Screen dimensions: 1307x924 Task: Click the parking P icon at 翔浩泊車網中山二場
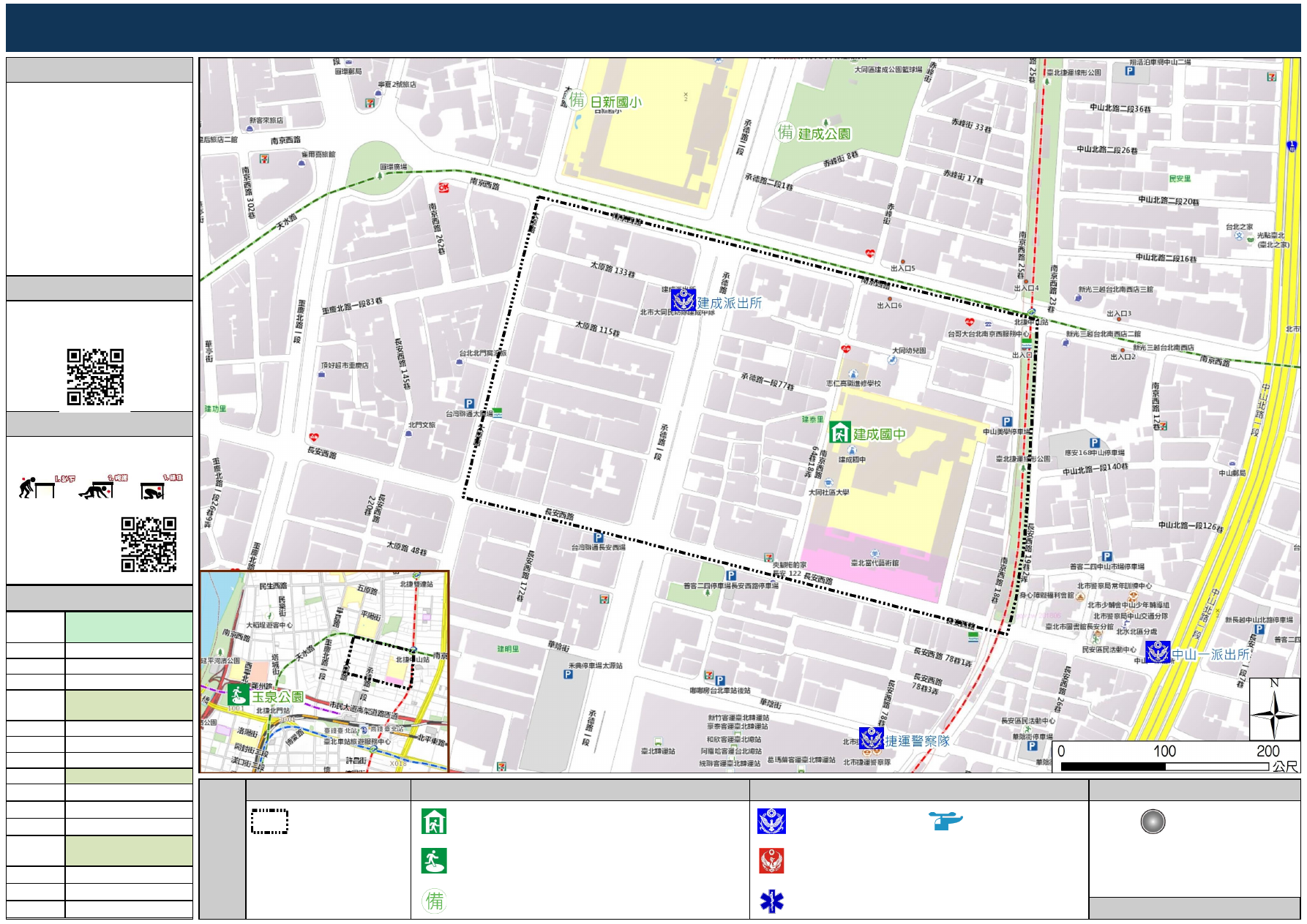coord(1130,71)
